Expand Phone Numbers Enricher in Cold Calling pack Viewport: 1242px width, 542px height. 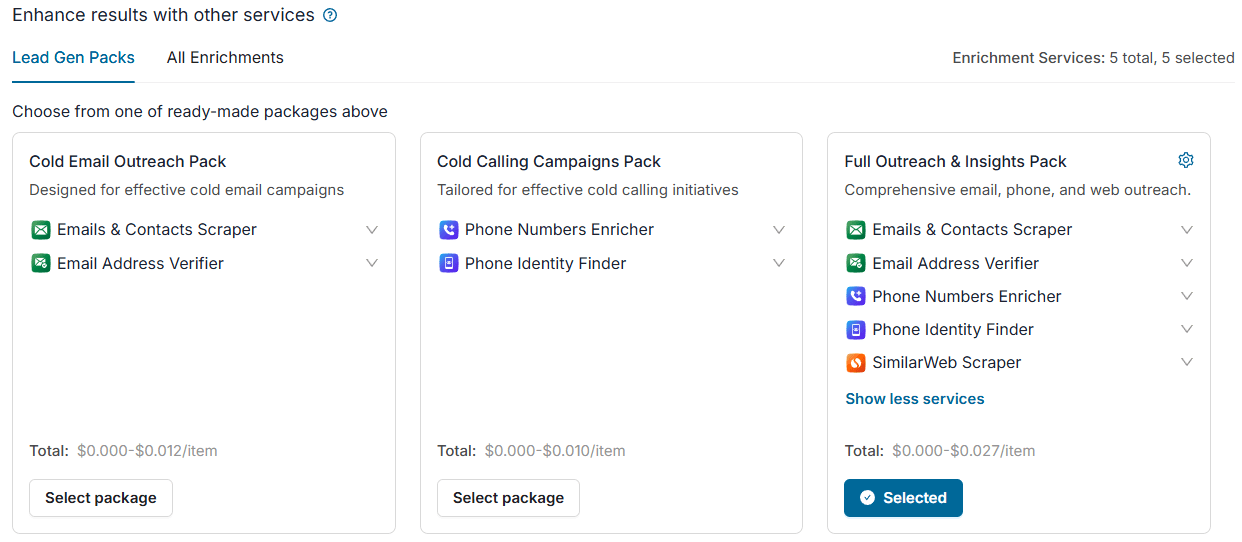point(779,230)
